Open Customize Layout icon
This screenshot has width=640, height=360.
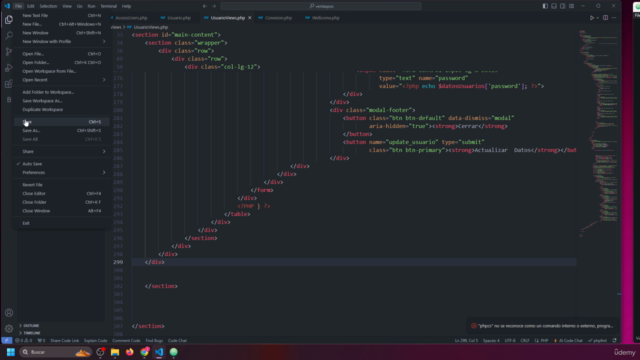click(x=571, y=6)
